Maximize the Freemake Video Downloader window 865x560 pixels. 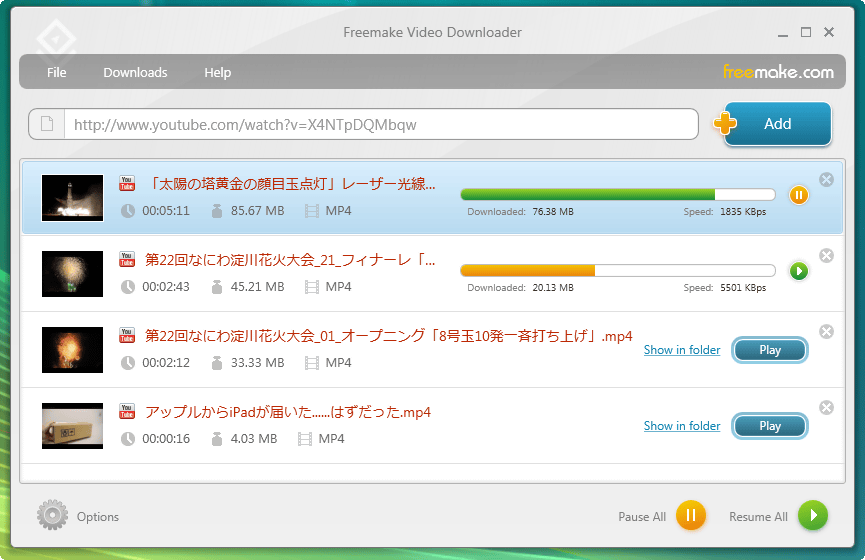806,32
